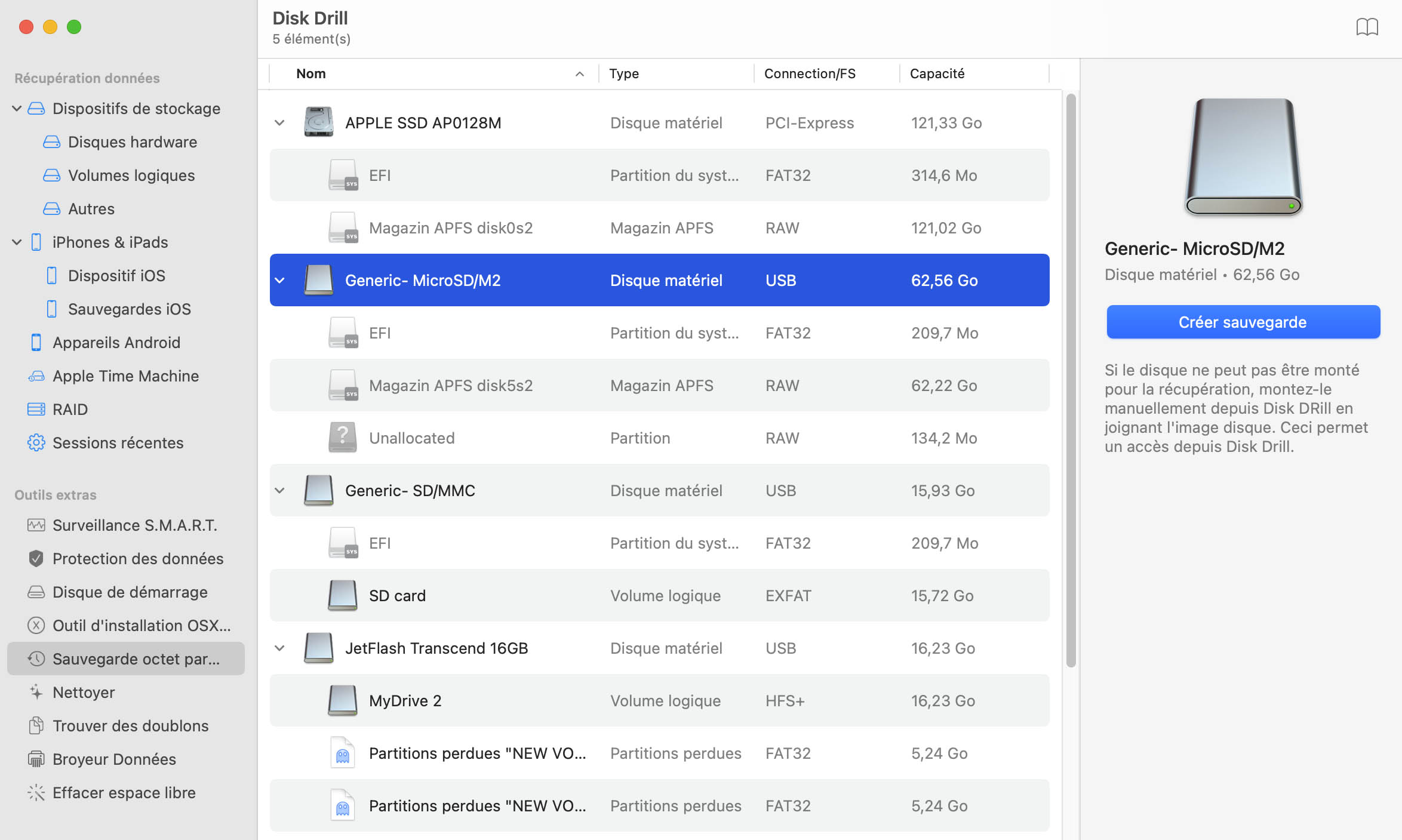Click Disque de démarrage drive icon
1402x840 pixels.
[x=36, y=592]
